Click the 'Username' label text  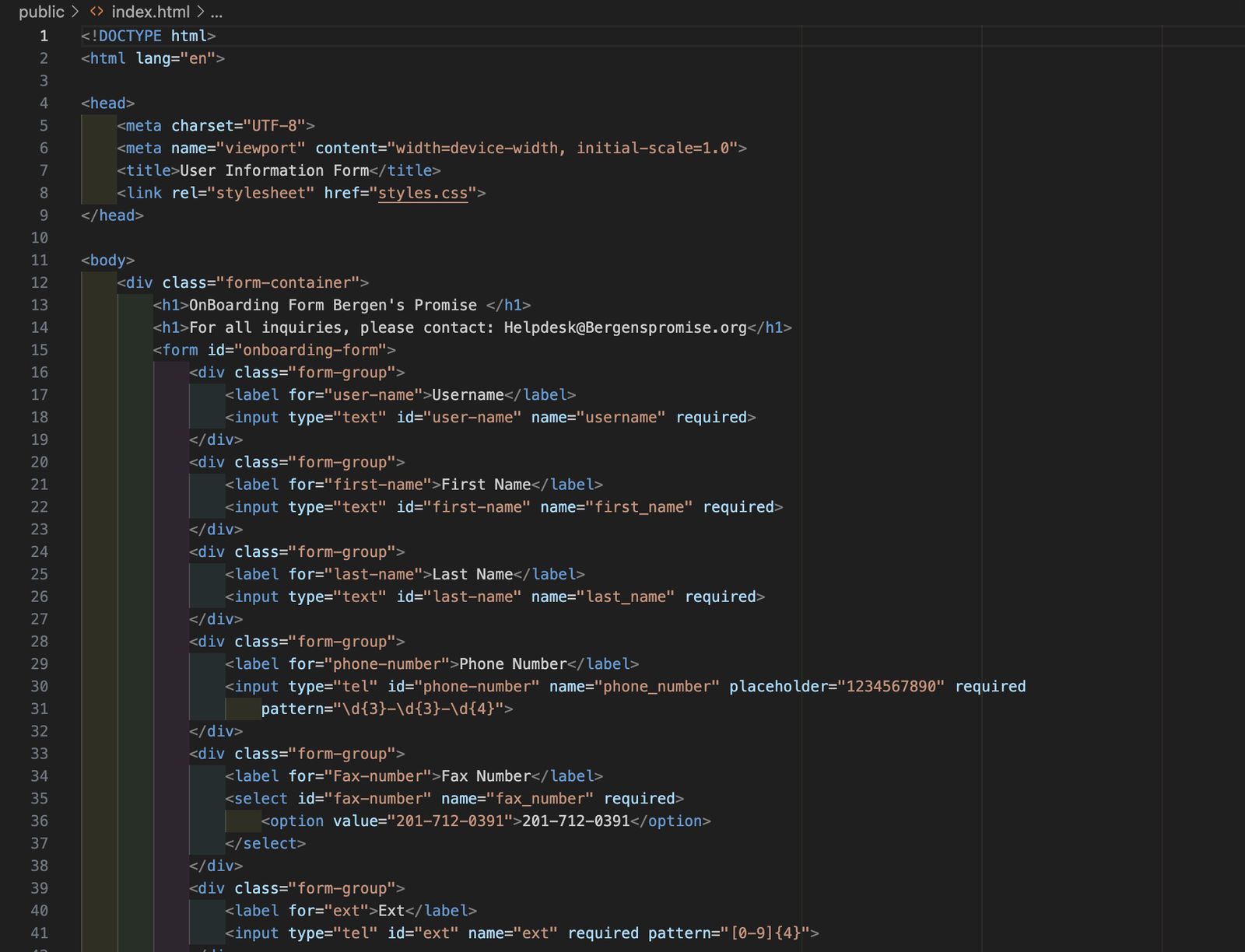coord(468,394)
